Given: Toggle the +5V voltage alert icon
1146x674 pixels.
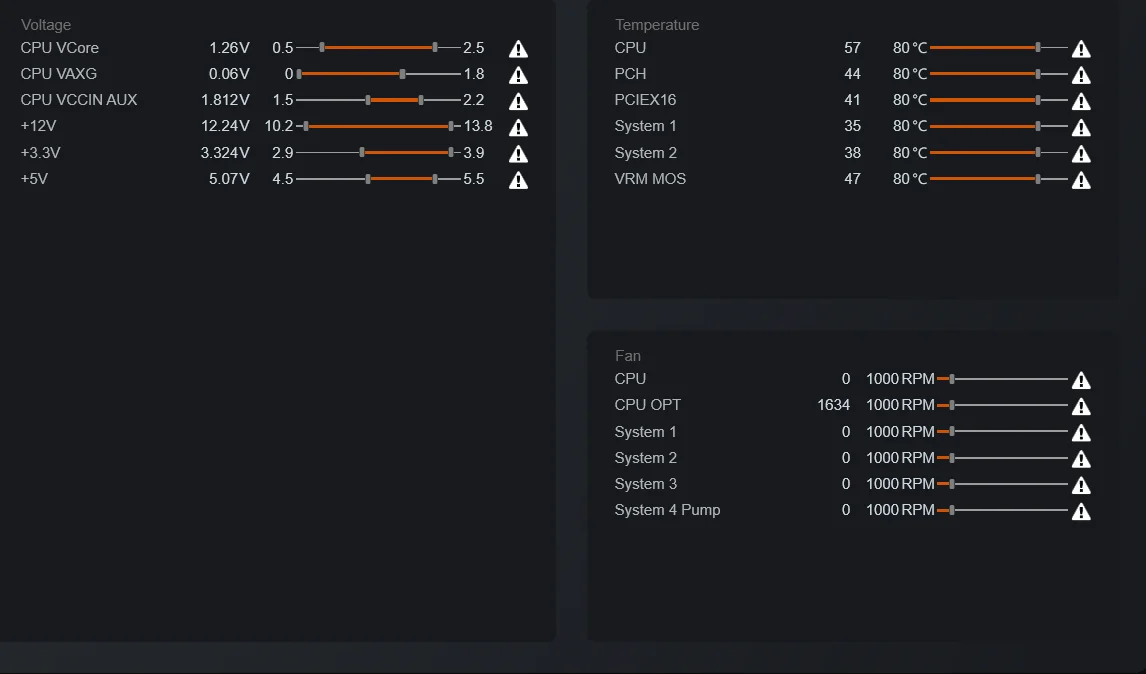Looking at the screenshot, I should tap(518, 180).
